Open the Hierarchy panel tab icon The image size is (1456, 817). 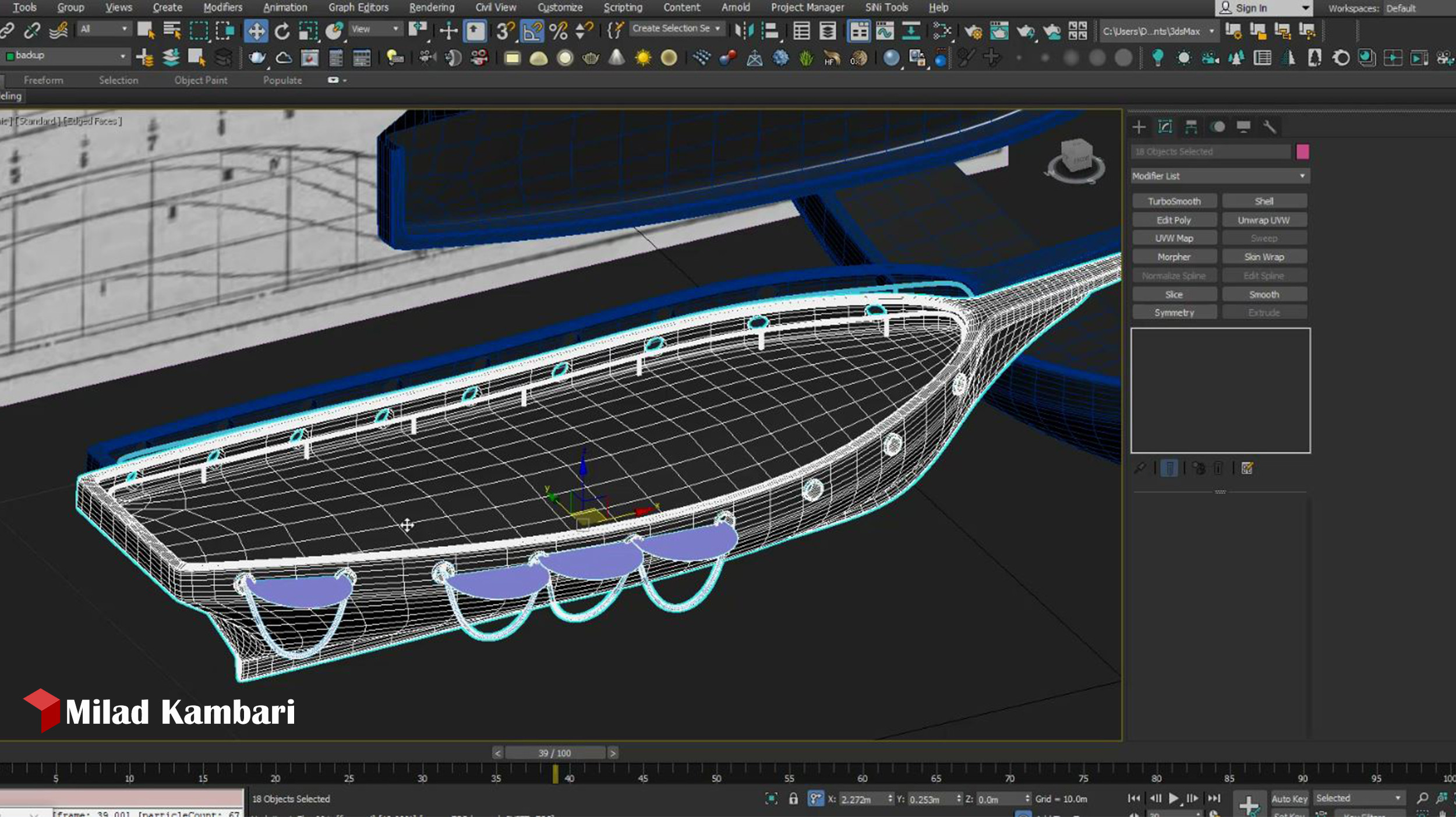pyautogui.click(x=1191, y=127)
